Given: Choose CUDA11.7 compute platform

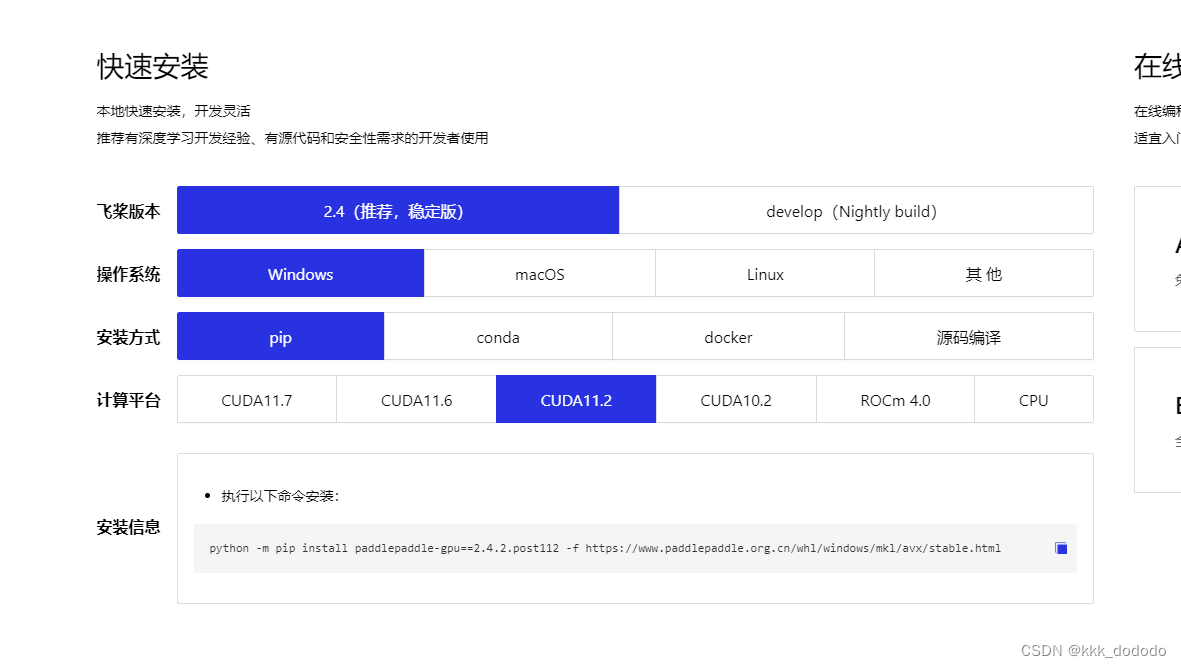Looking at the screenshot, I should tap(257, 400).
